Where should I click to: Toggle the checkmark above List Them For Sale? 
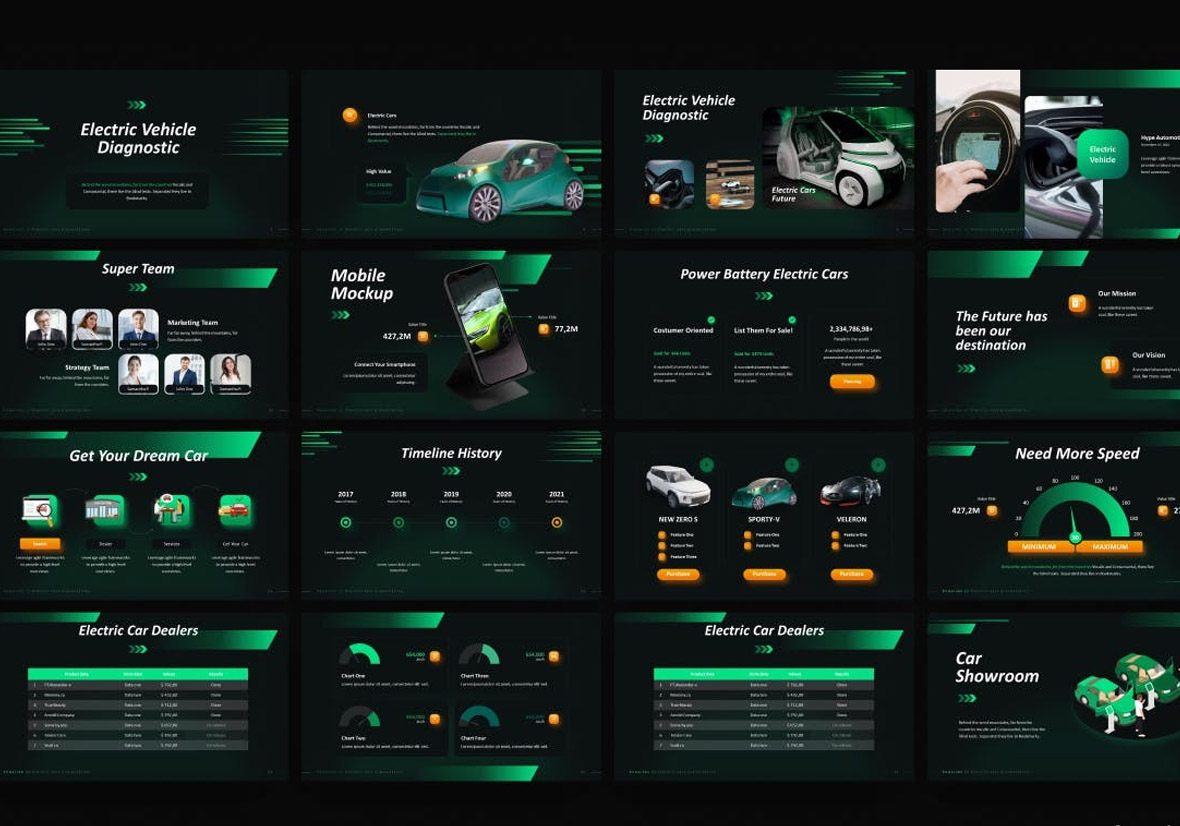pyautogui.click(x=766, y=320)
